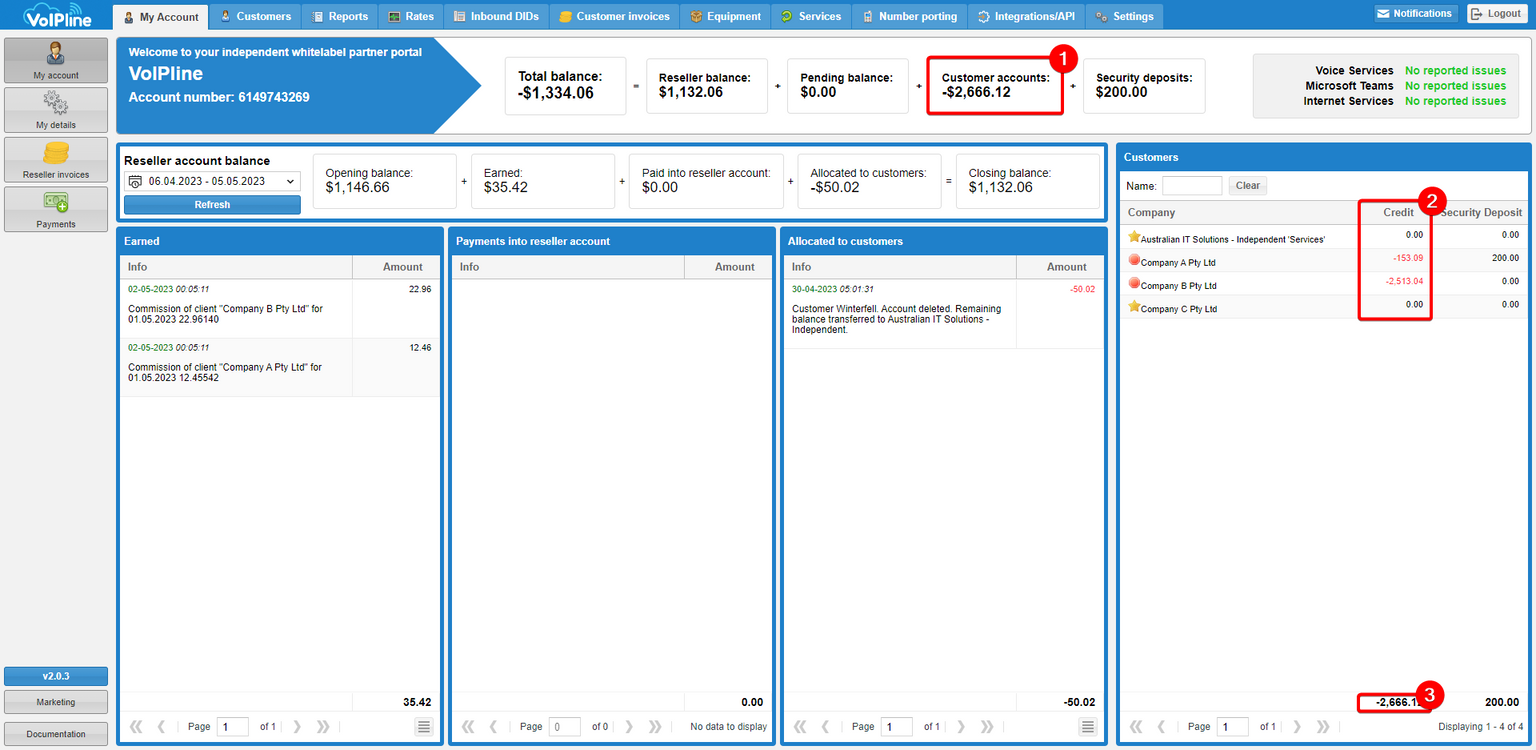Click the Refresh button
Viewport: 1536px width, 750px height.
(212, 204)
